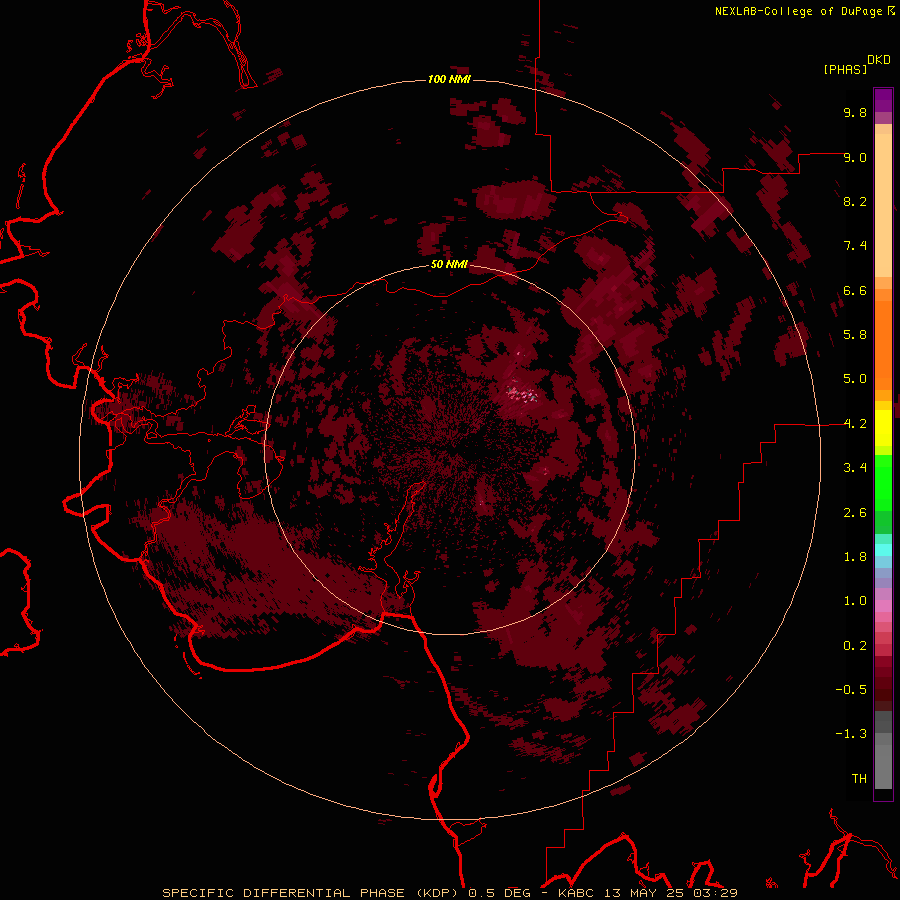
Task: Click the 2.6 value on the scale
Action: point(855,513)
